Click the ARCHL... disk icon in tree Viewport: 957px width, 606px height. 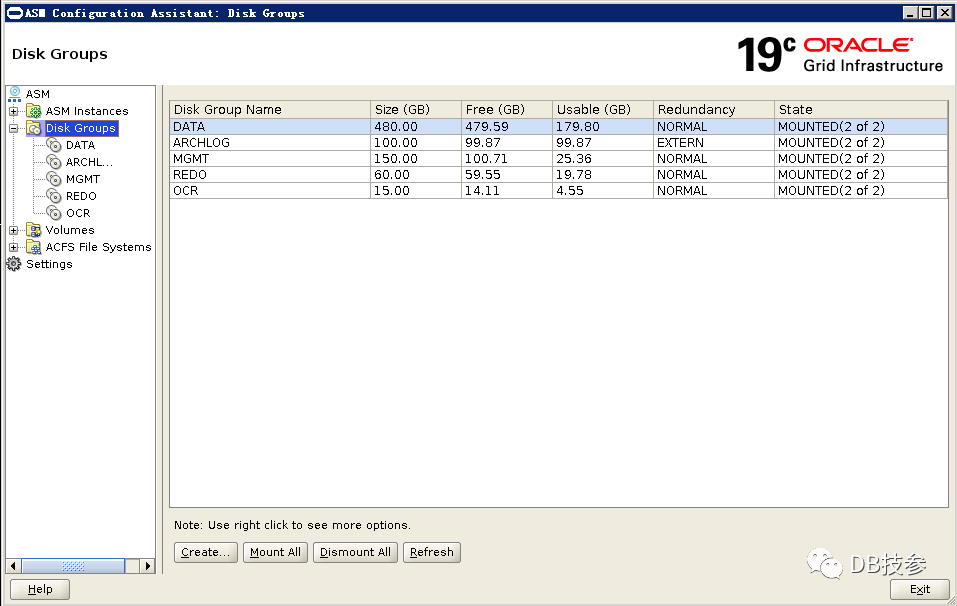[x=54, y=162]
